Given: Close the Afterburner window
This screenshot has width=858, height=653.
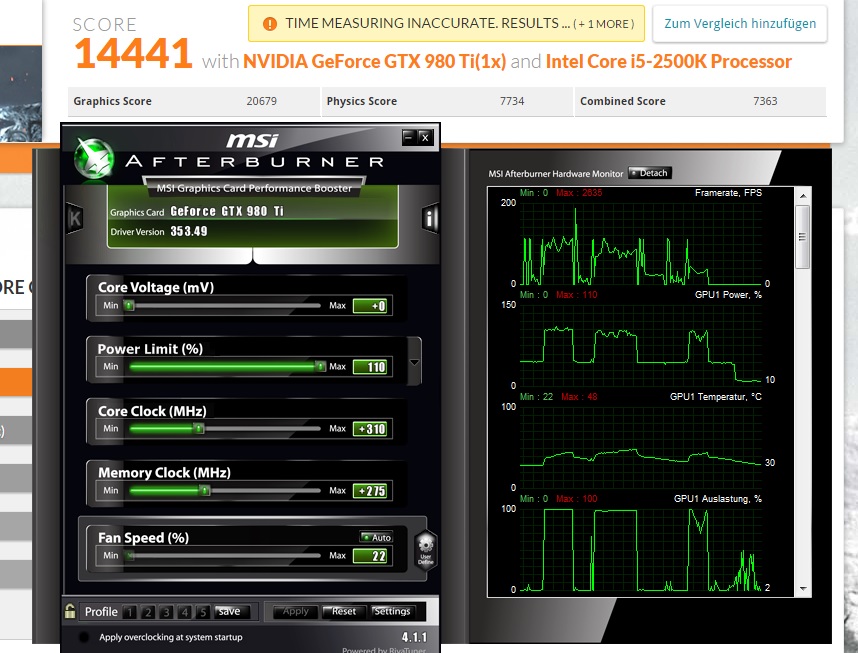Looking at the screenshot, I should tap(425, 137).
